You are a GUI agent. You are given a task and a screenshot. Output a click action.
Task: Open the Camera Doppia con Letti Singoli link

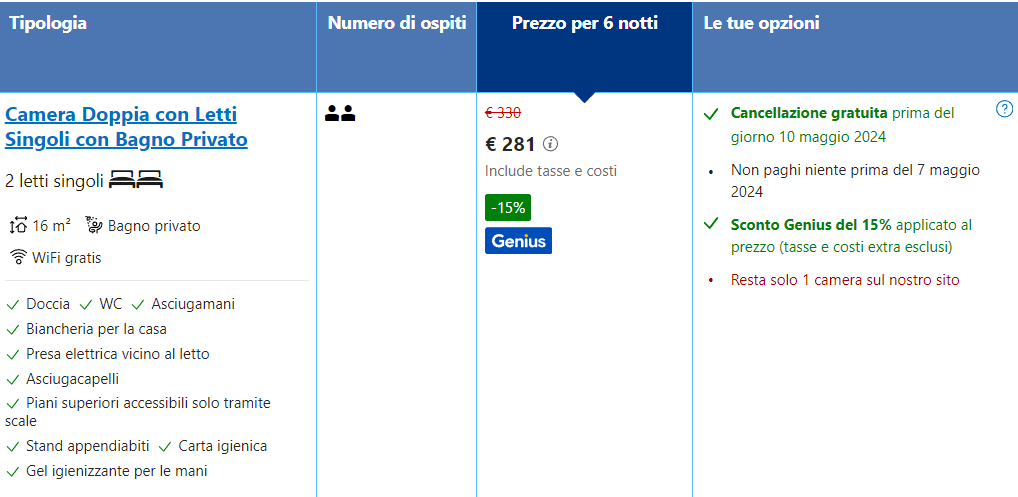126,127
